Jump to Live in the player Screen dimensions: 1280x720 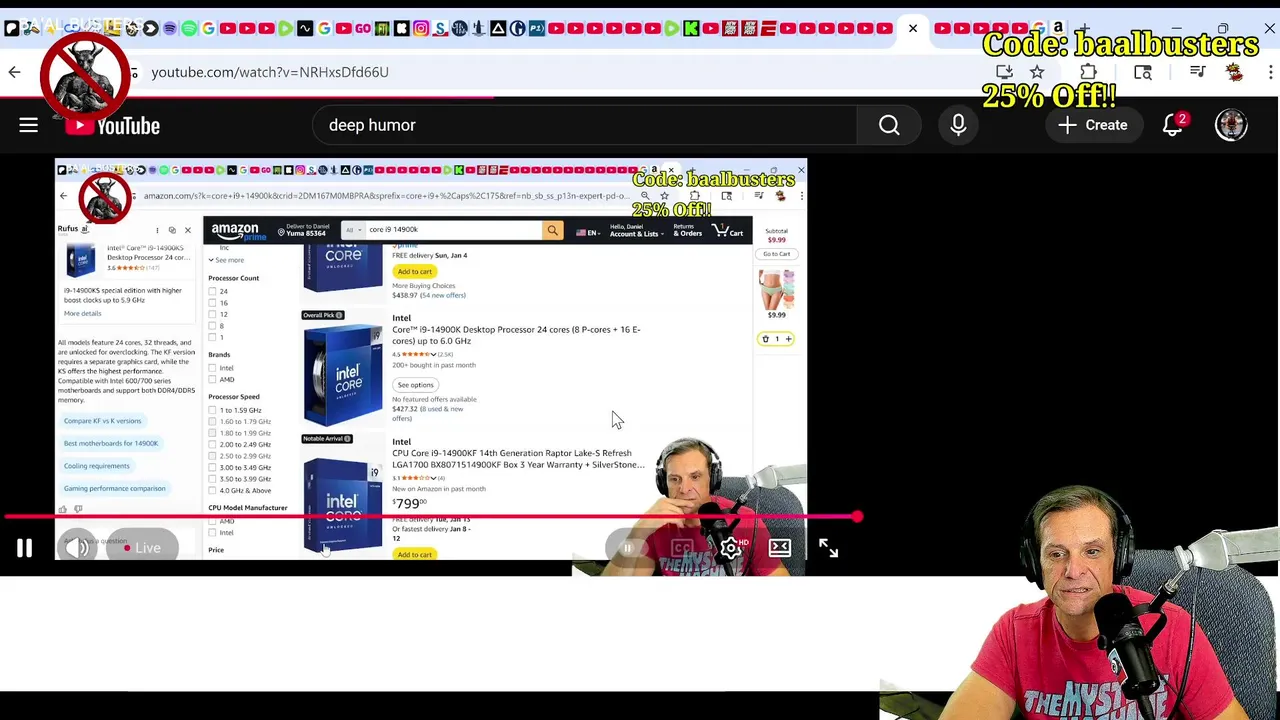141,548
